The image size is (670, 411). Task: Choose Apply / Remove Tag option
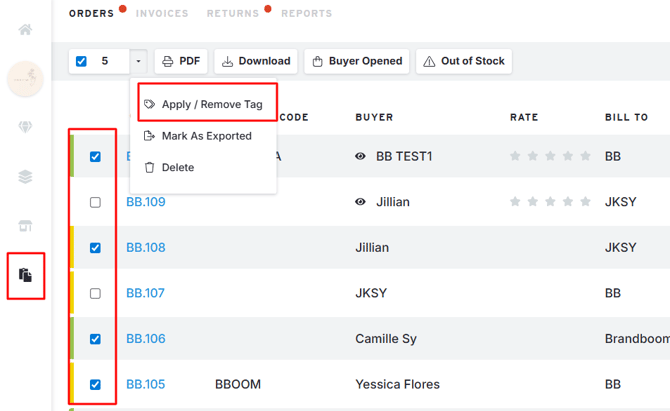coord(203,104)
